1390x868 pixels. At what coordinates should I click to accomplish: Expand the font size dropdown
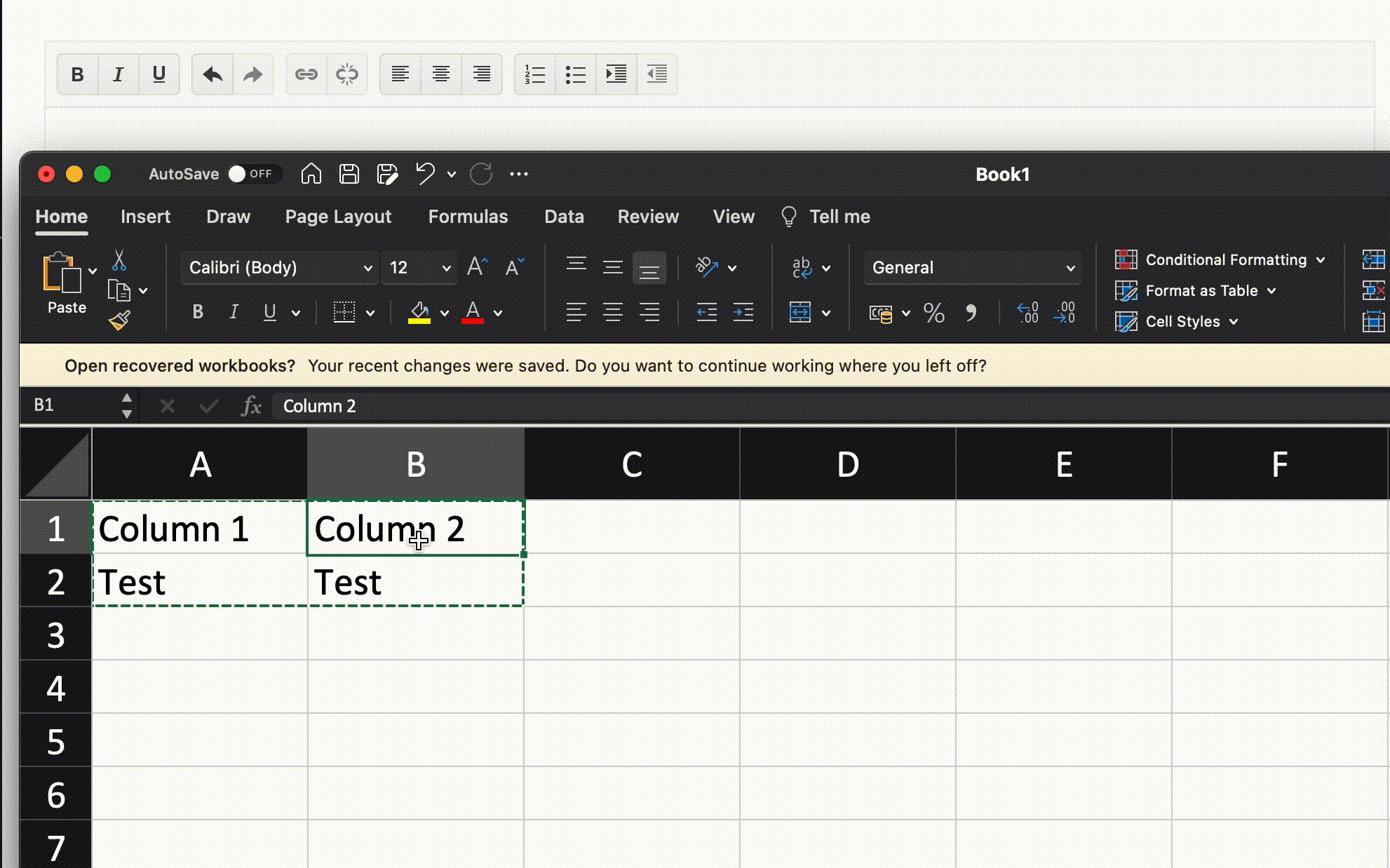click(x=445, y=267)
